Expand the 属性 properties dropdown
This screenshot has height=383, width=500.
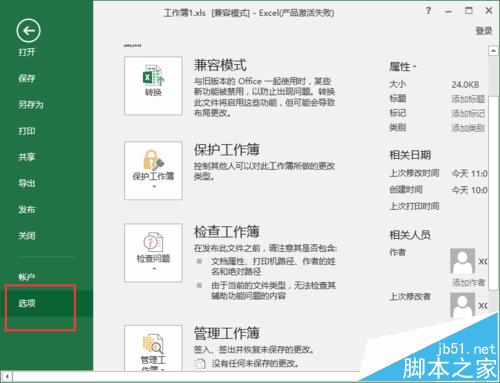[403, 67]
